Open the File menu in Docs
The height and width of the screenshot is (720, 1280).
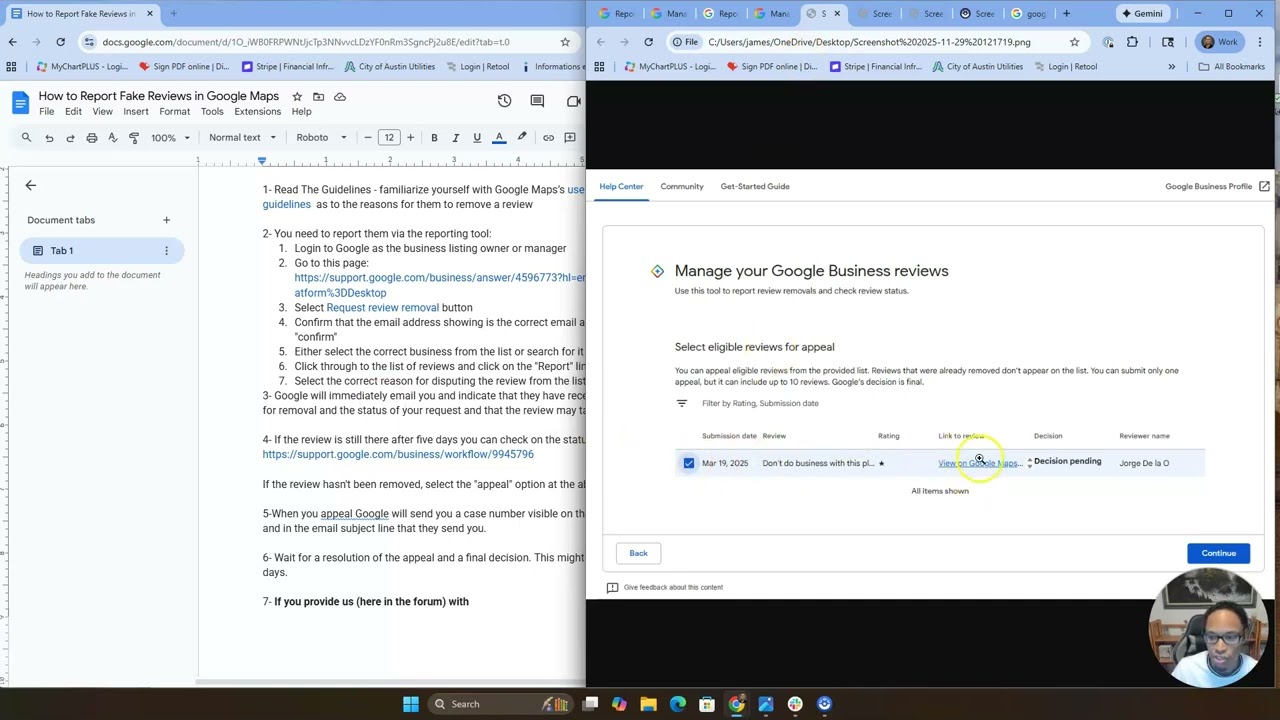47,112
